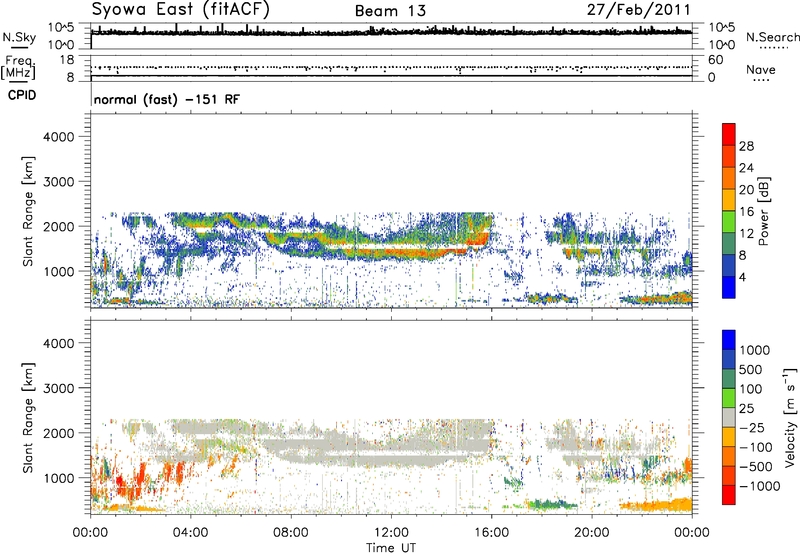Click the strong red power echo near 15:30 UT

[478, 239]
